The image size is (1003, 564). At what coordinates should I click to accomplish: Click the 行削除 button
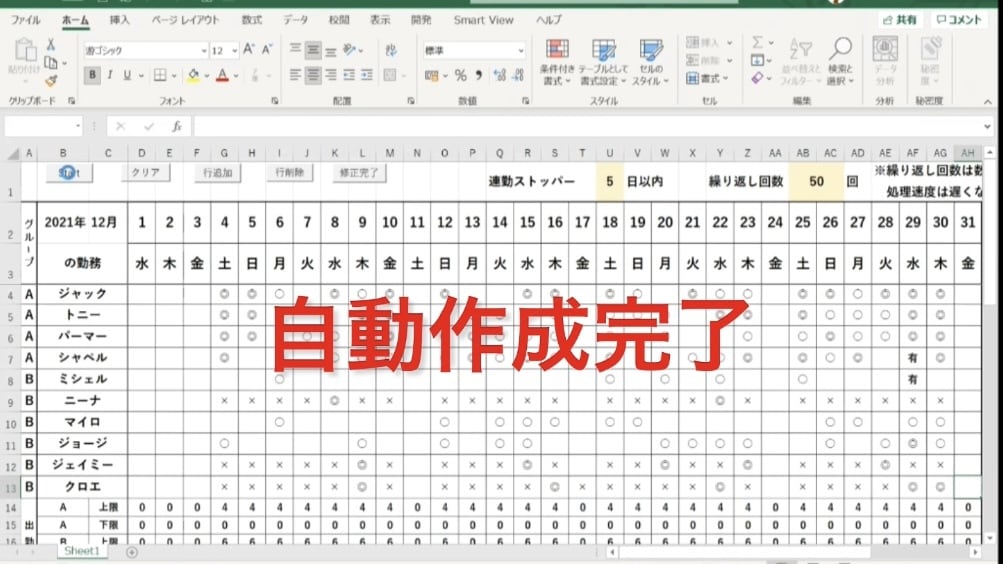coord(290,173)
